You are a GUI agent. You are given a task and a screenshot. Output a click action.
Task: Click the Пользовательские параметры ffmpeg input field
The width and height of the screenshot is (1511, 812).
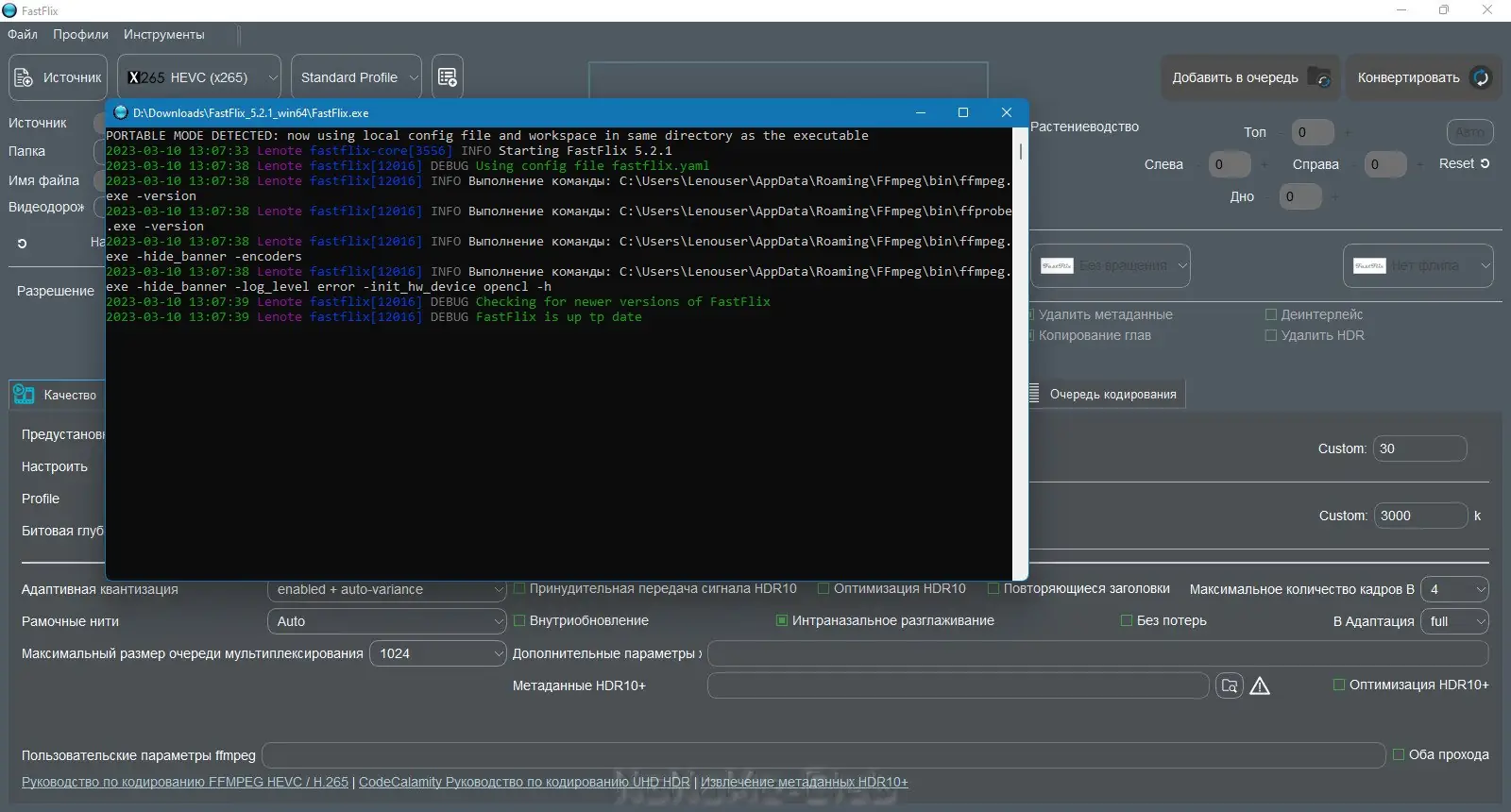point(823,755)
